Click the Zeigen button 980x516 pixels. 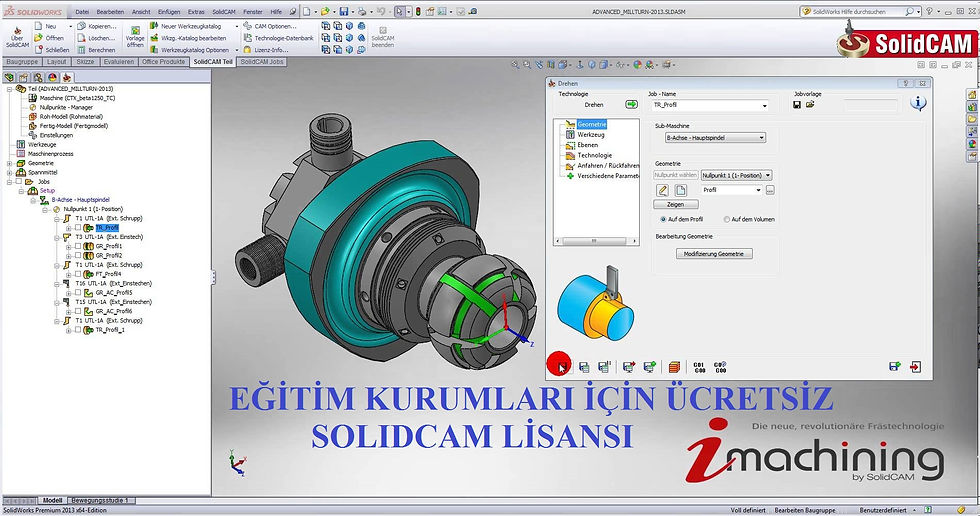(x=676, y=204)
